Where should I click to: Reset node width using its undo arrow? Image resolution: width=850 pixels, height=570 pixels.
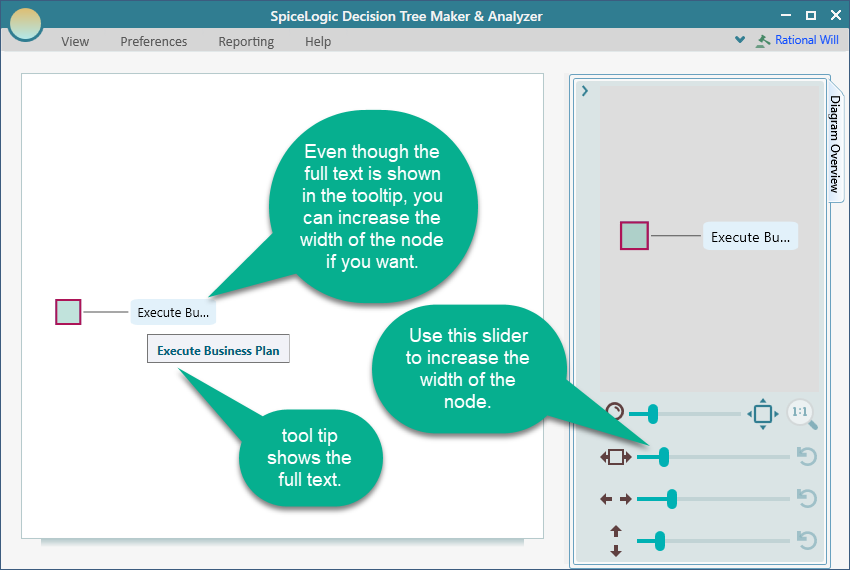(806, 457)
